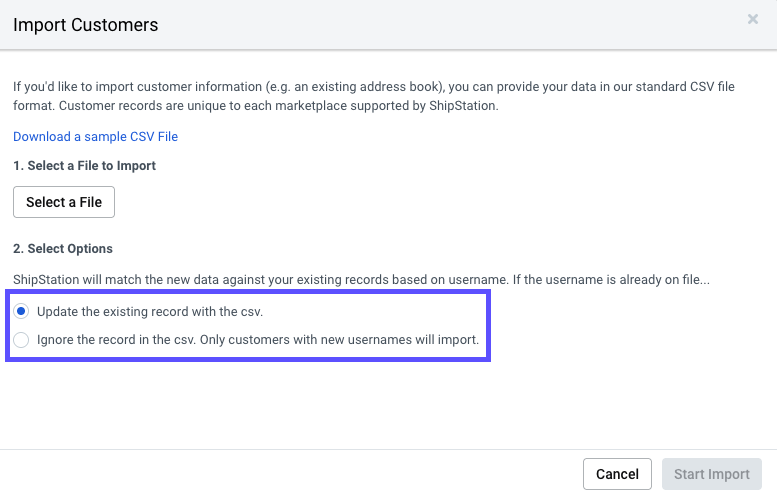Click the Start Import button
This screenshot has height=496, width=777.
point(712,474)
